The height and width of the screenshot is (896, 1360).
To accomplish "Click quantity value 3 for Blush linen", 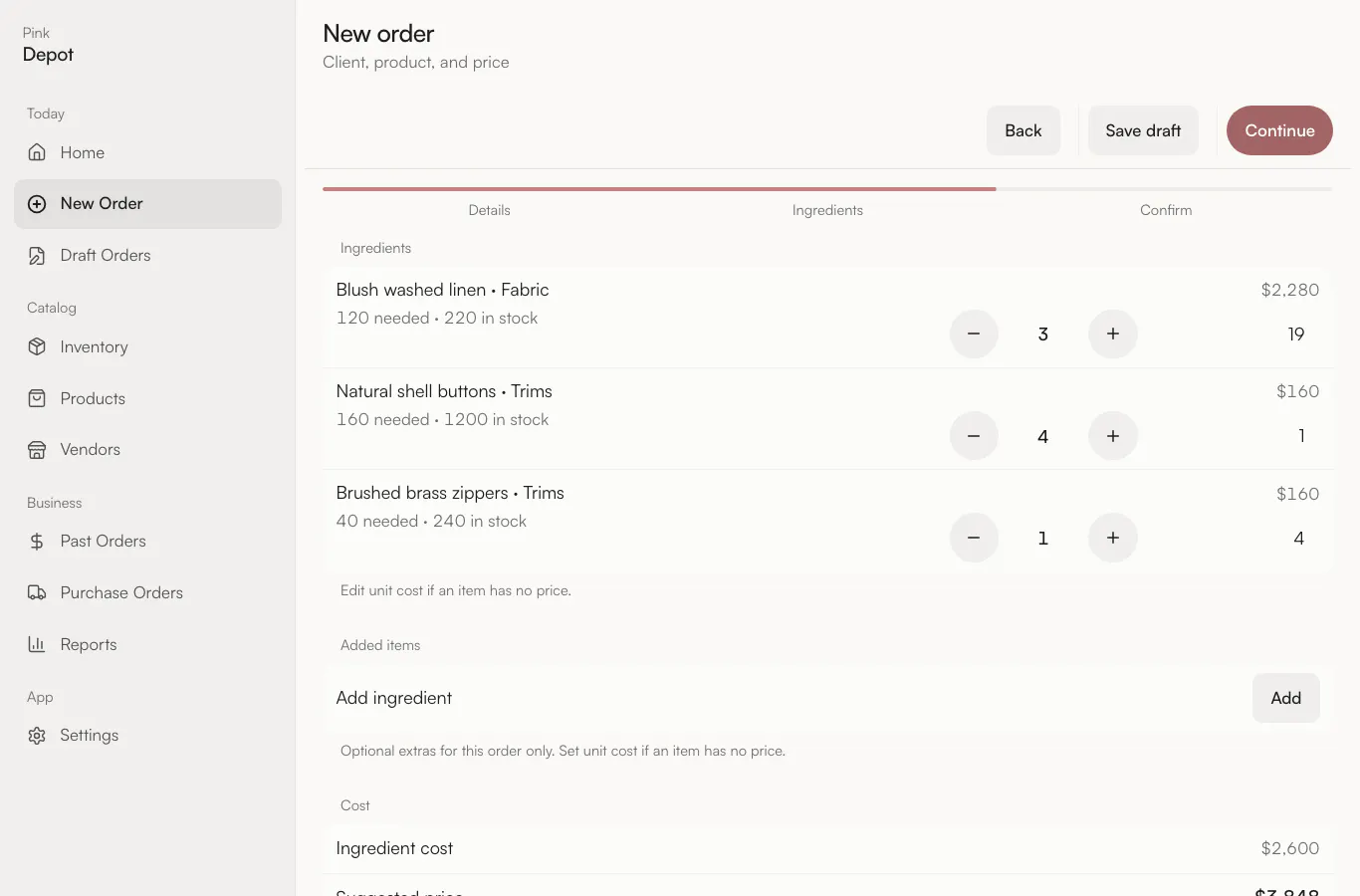I will click(x=1043, y=335).
